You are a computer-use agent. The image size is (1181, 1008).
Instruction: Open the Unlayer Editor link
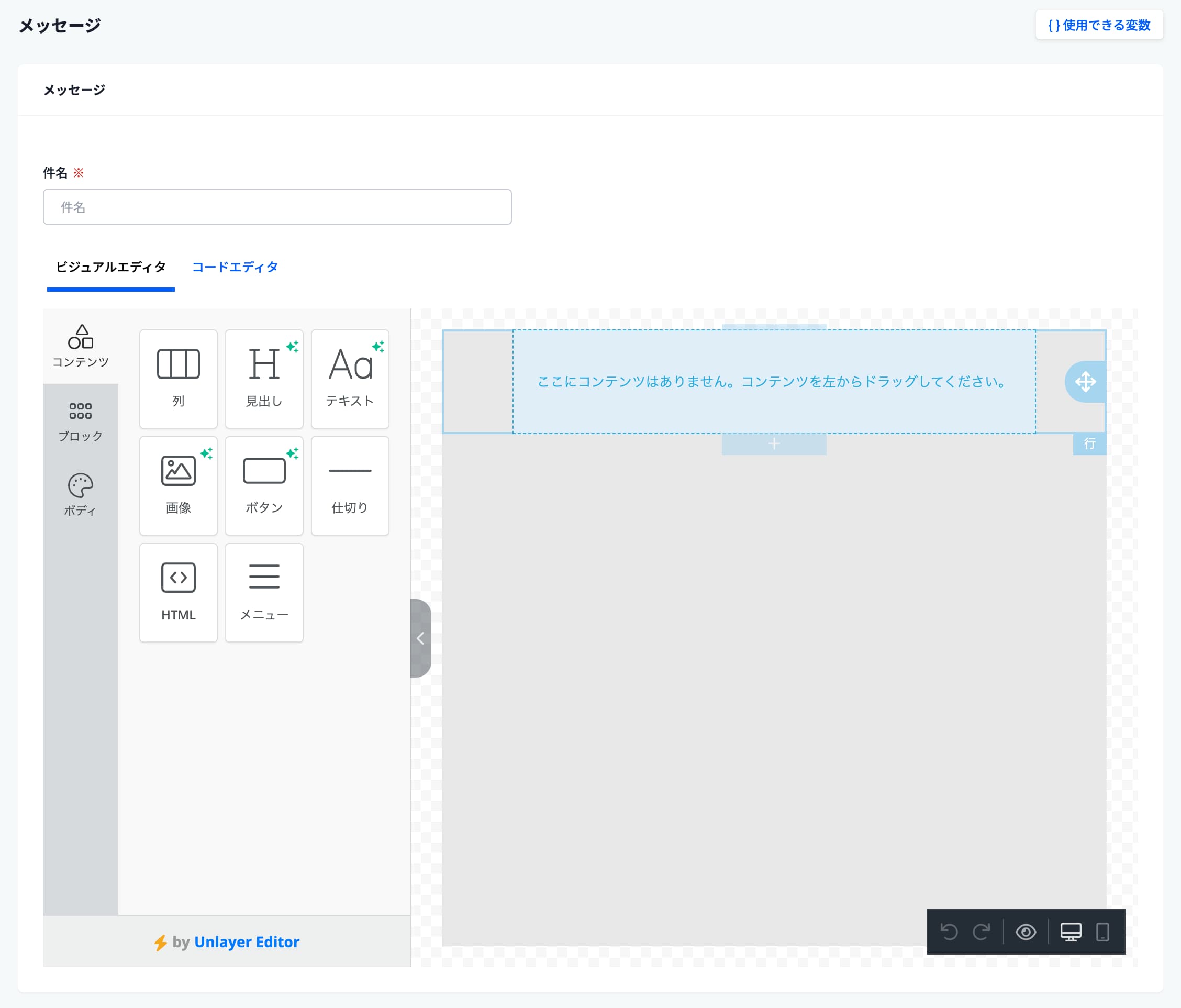click(x=246, y=941)
